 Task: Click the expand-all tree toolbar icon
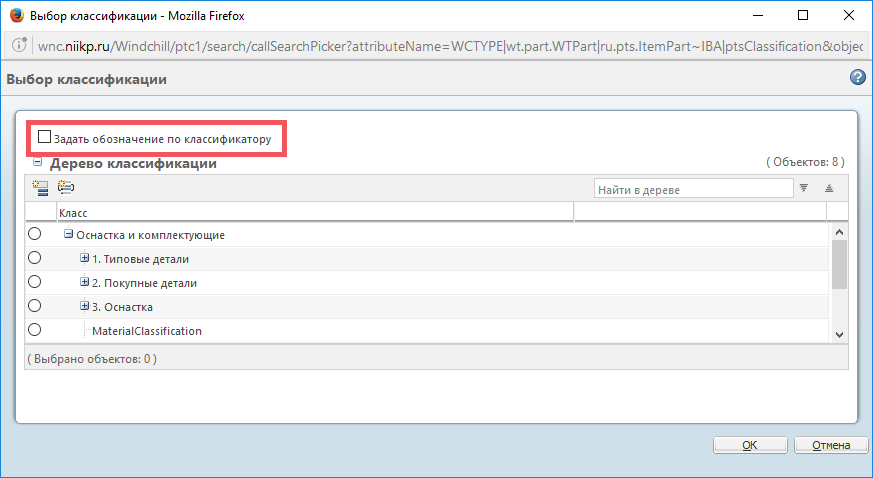pos(40,188)
